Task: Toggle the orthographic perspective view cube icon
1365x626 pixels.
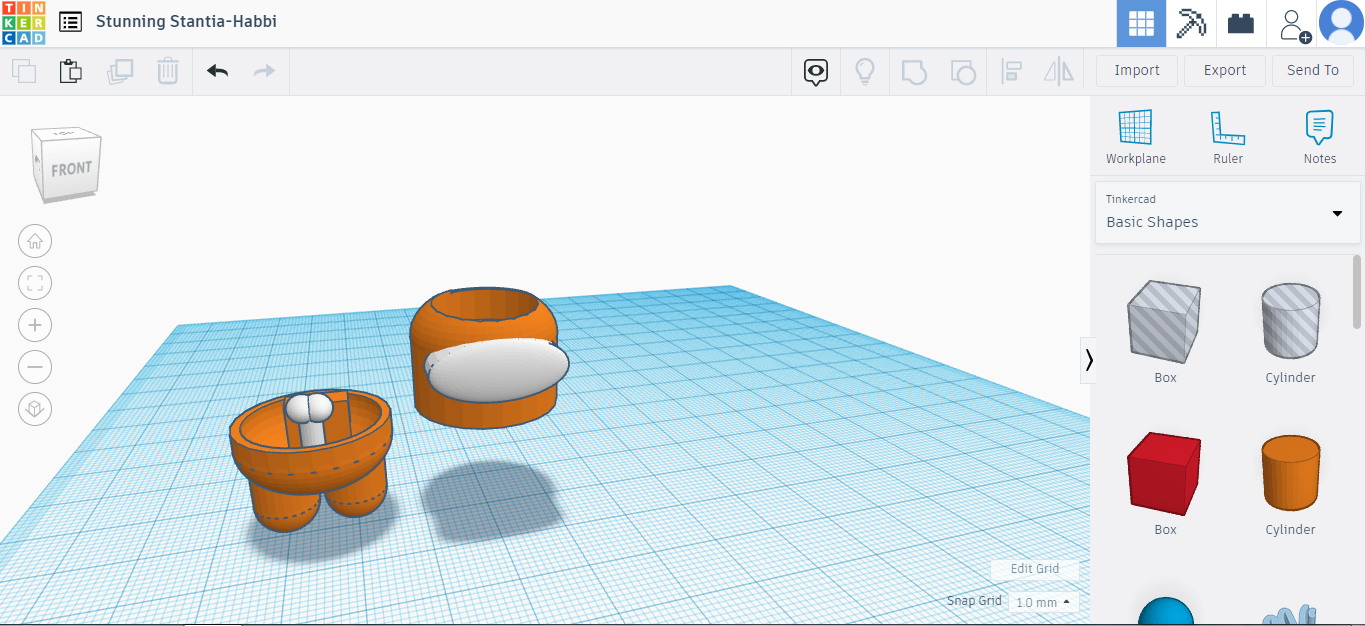Action: click(35, 409)
